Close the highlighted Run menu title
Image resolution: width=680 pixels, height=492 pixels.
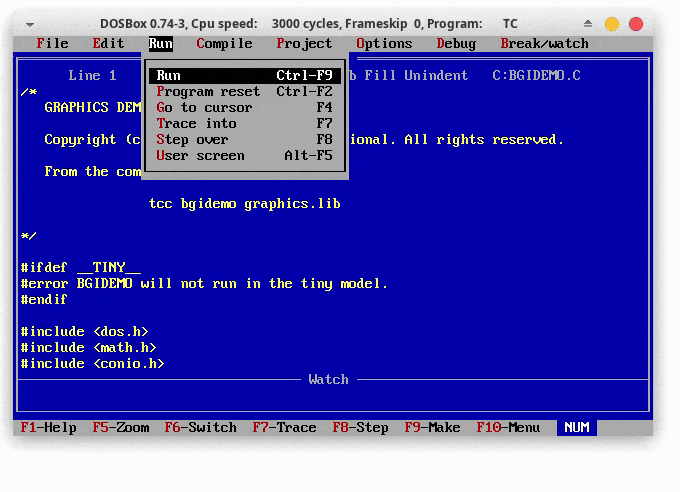pos(161,43)
